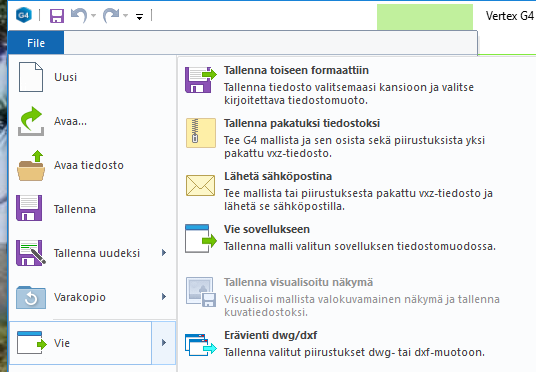Screen dimensions: 537x372
Task: Open the undo history dropdown arrow
Action: click(93, 16)
